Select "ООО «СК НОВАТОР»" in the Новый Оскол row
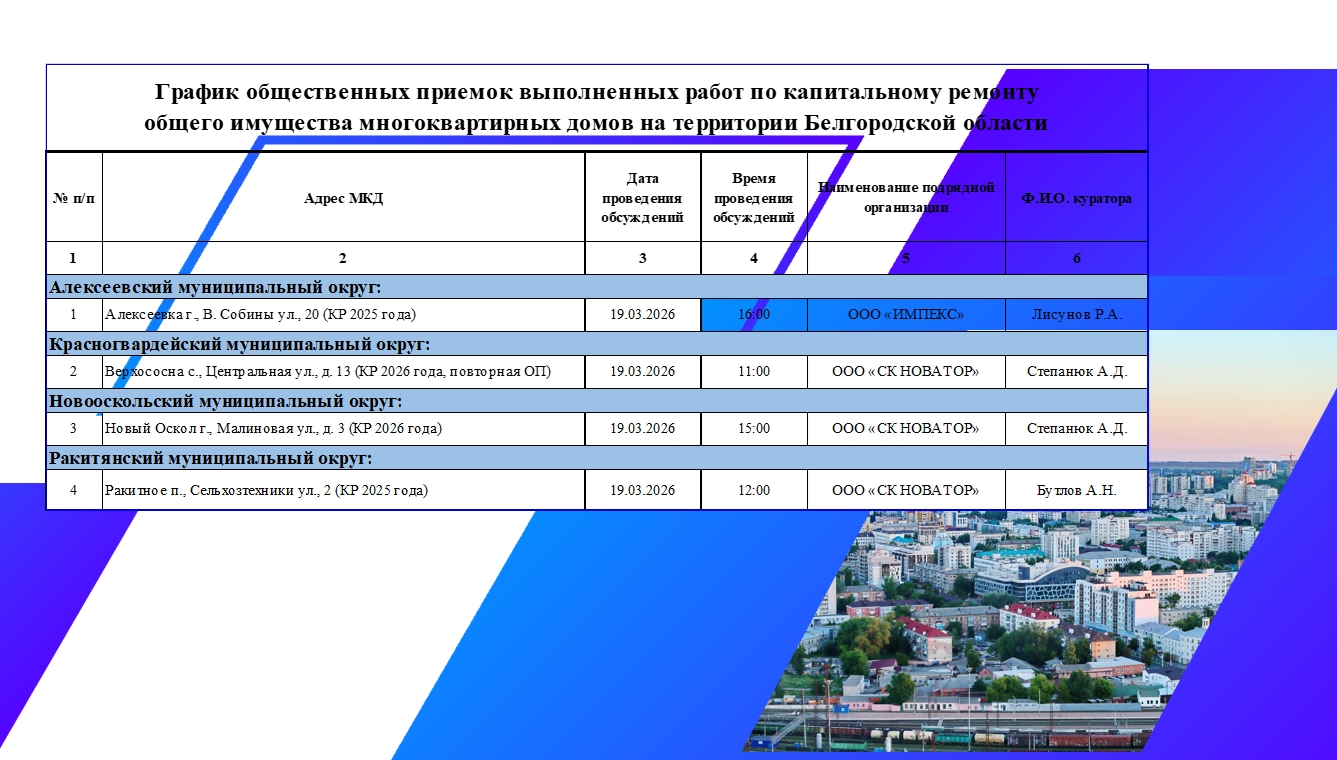 coord(906,428)
